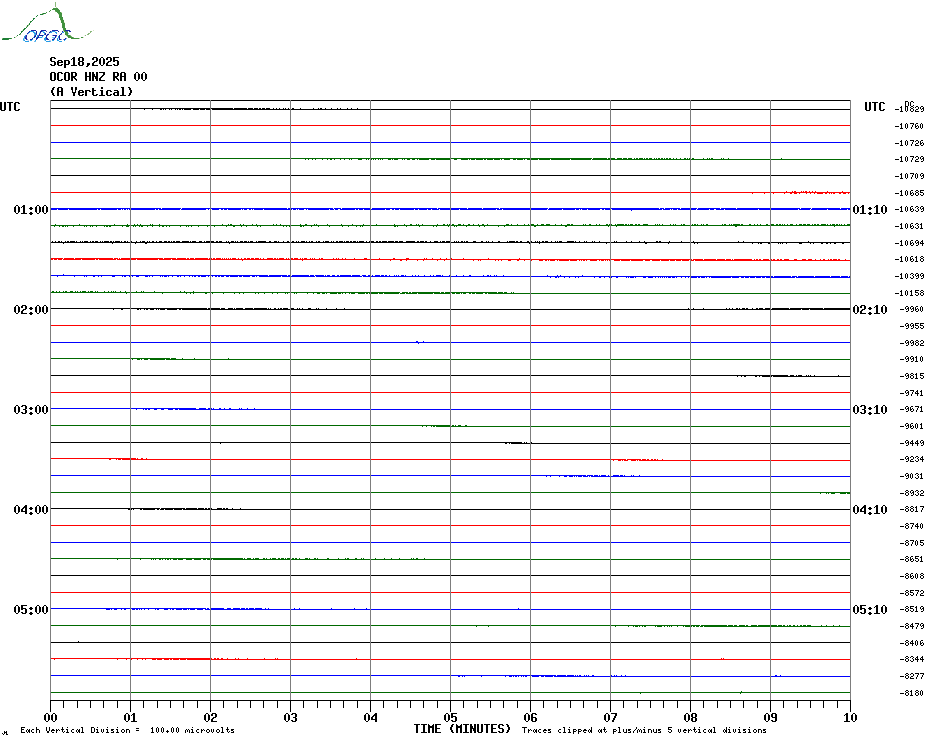
Task: Click the DC value -10631
Action: pyautogui.click(x=909, y=226)
